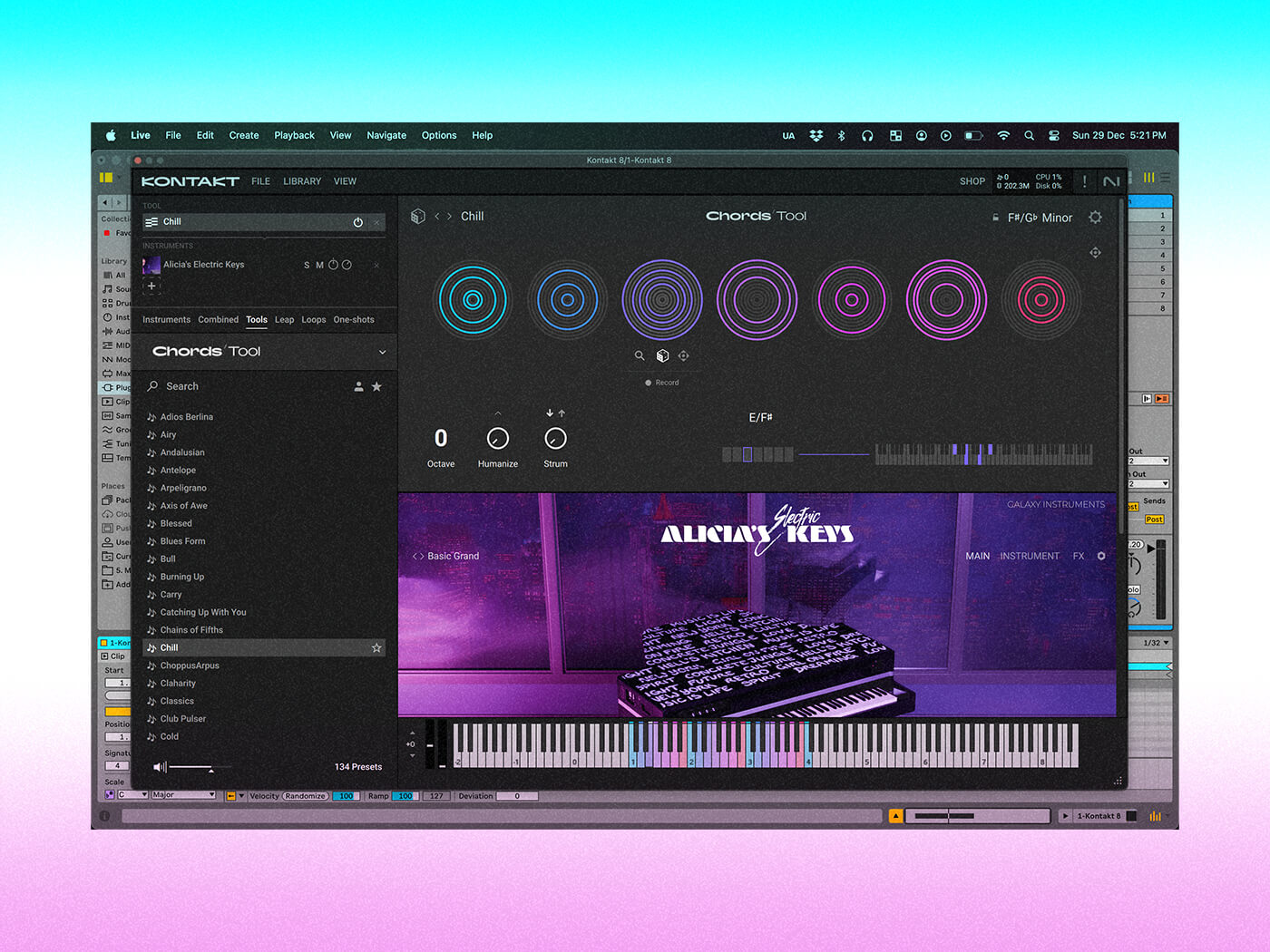Trigger the blue second chord pad
Screen dimensions: 1270x952
[567, 299]
